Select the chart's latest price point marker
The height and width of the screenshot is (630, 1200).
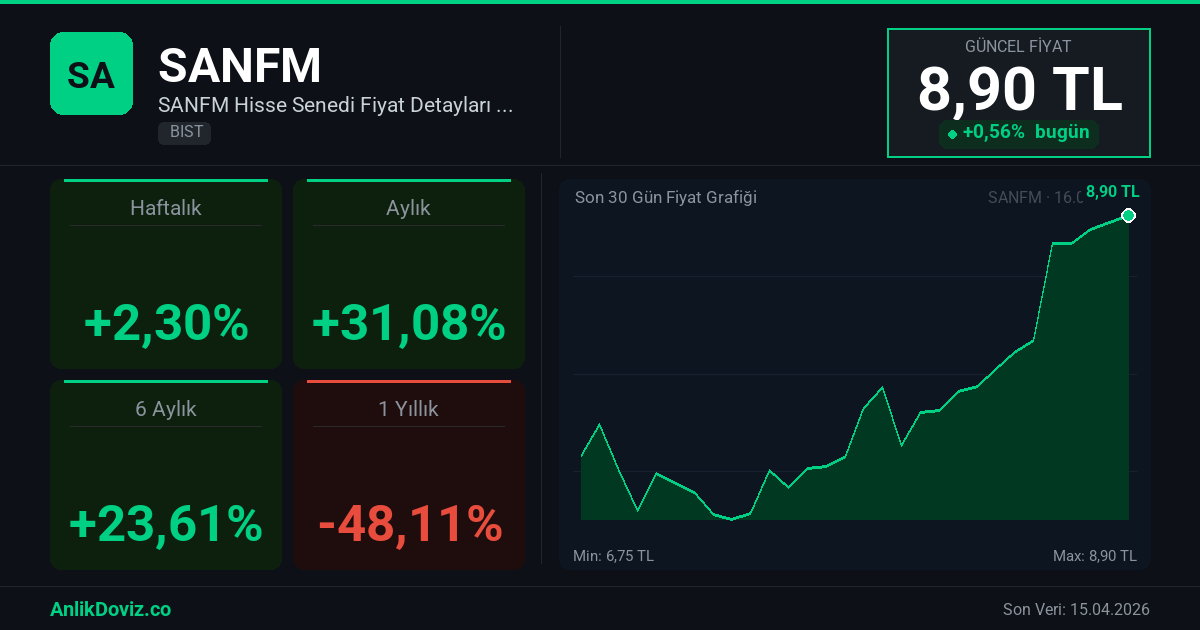pos(1128,216)
